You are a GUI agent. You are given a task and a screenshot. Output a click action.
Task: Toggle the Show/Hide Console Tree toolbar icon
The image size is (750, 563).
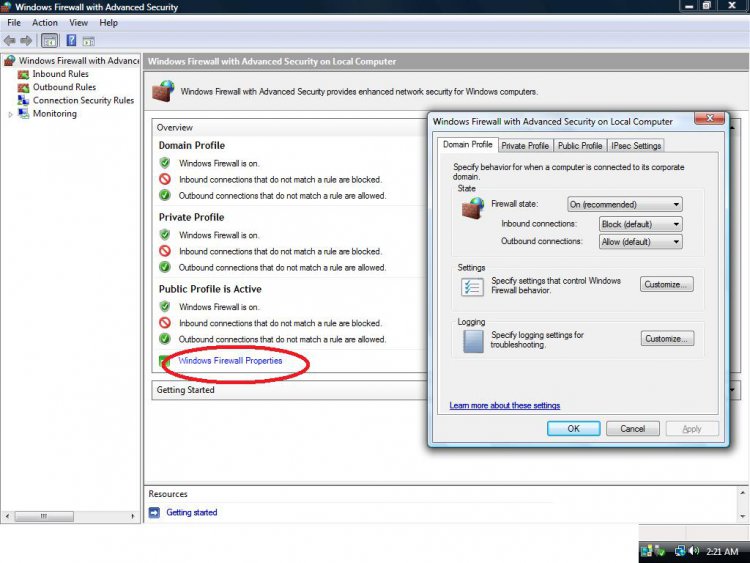tap(50, 41)
